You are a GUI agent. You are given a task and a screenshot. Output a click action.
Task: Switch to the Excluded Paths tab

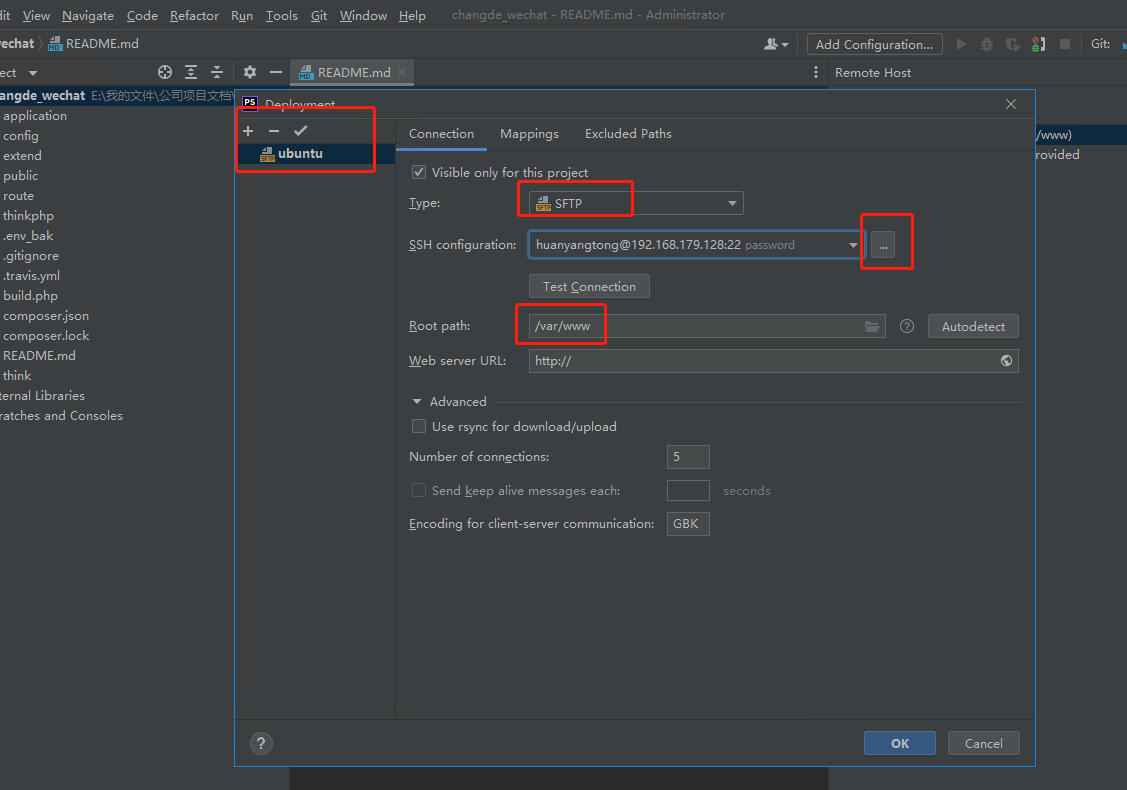[628, 134]
